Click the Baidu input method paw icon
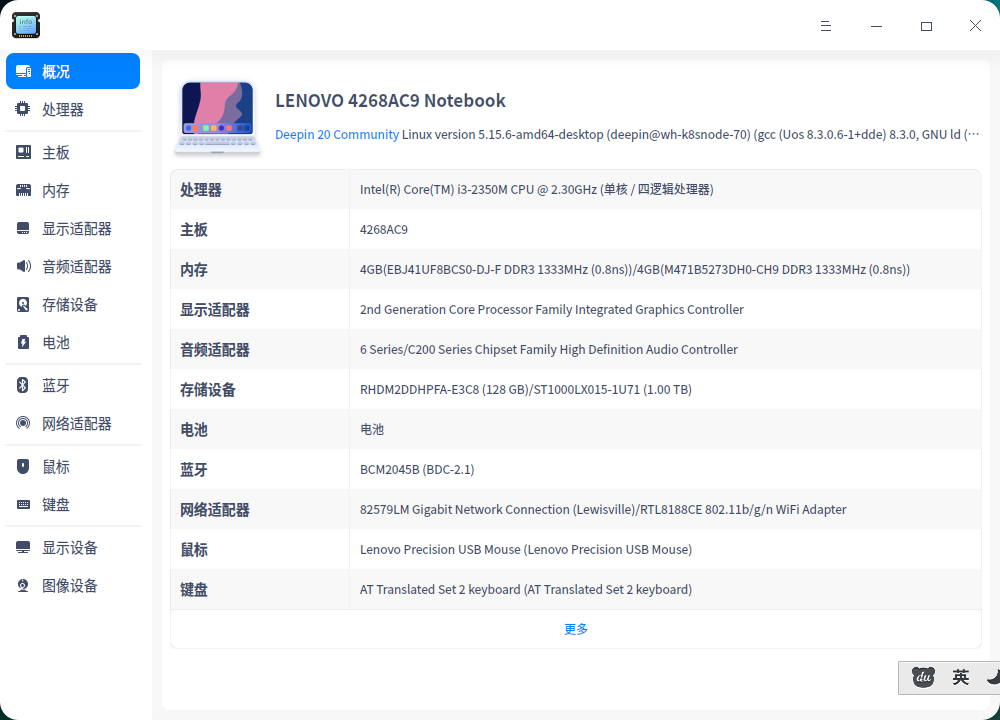Image resolution: width=1000 pixels, height=720 pixels. point(923,677)
